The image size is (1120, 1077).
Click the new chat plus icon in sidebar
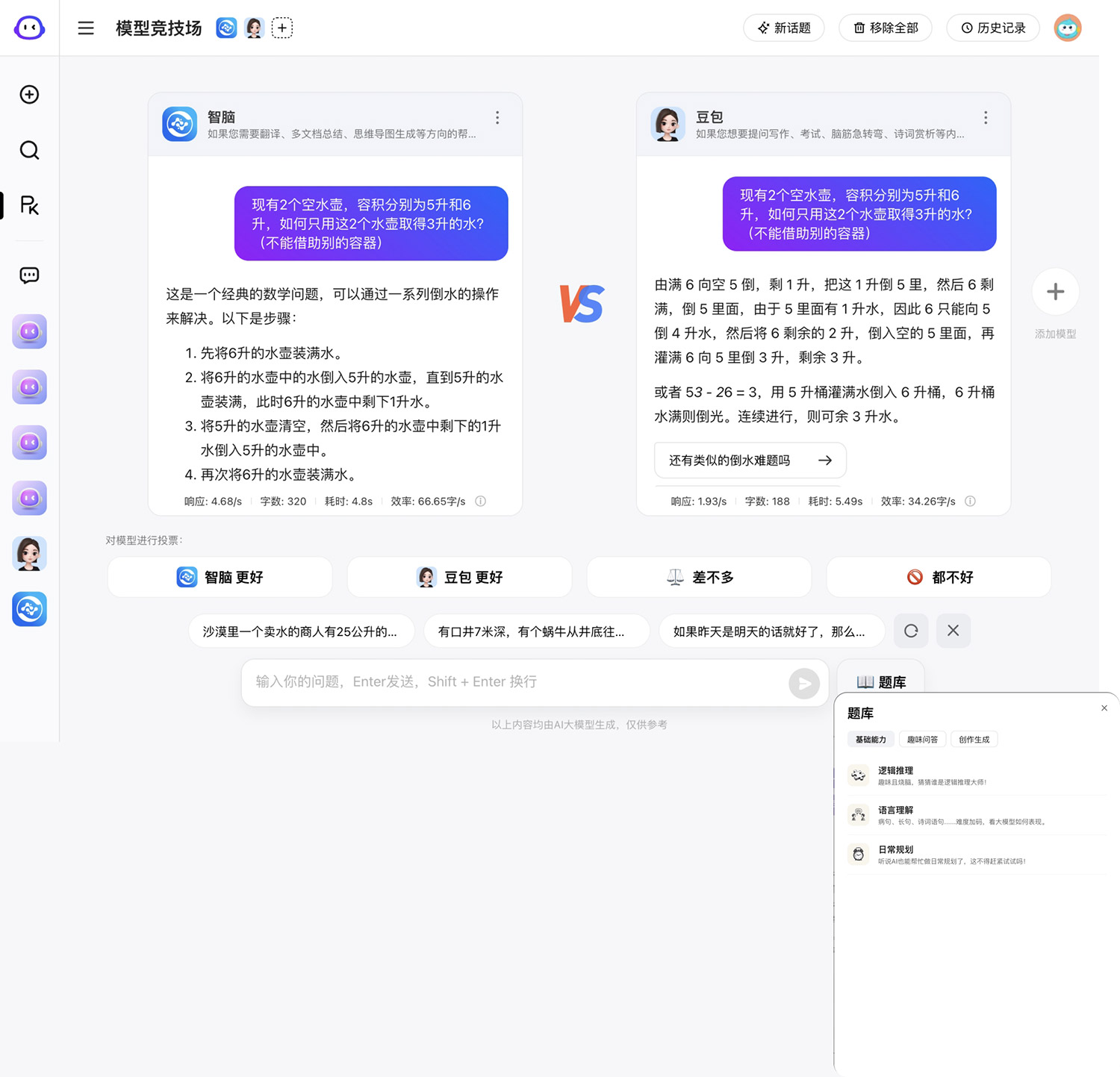29,94
